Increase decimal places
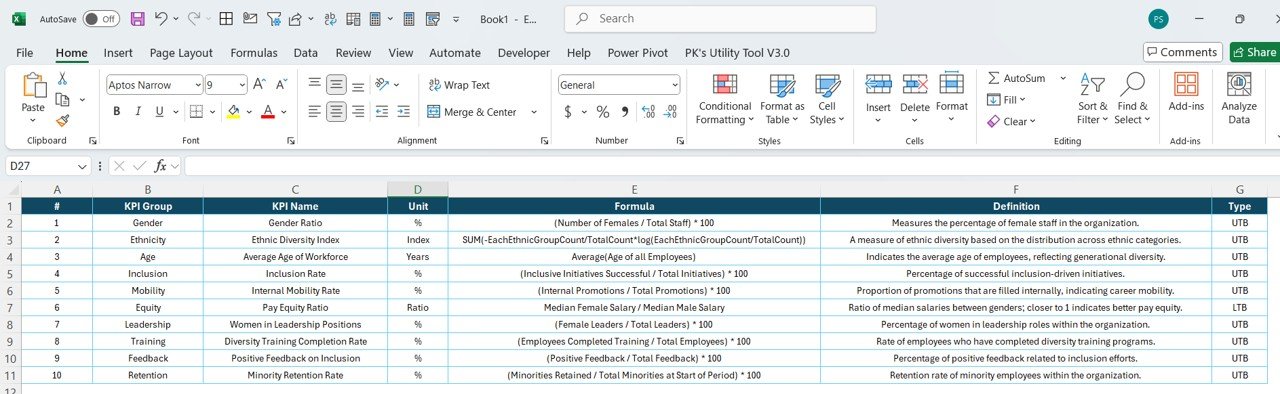The width and height of the screenshot is (1280, 394). click(648, 112)
